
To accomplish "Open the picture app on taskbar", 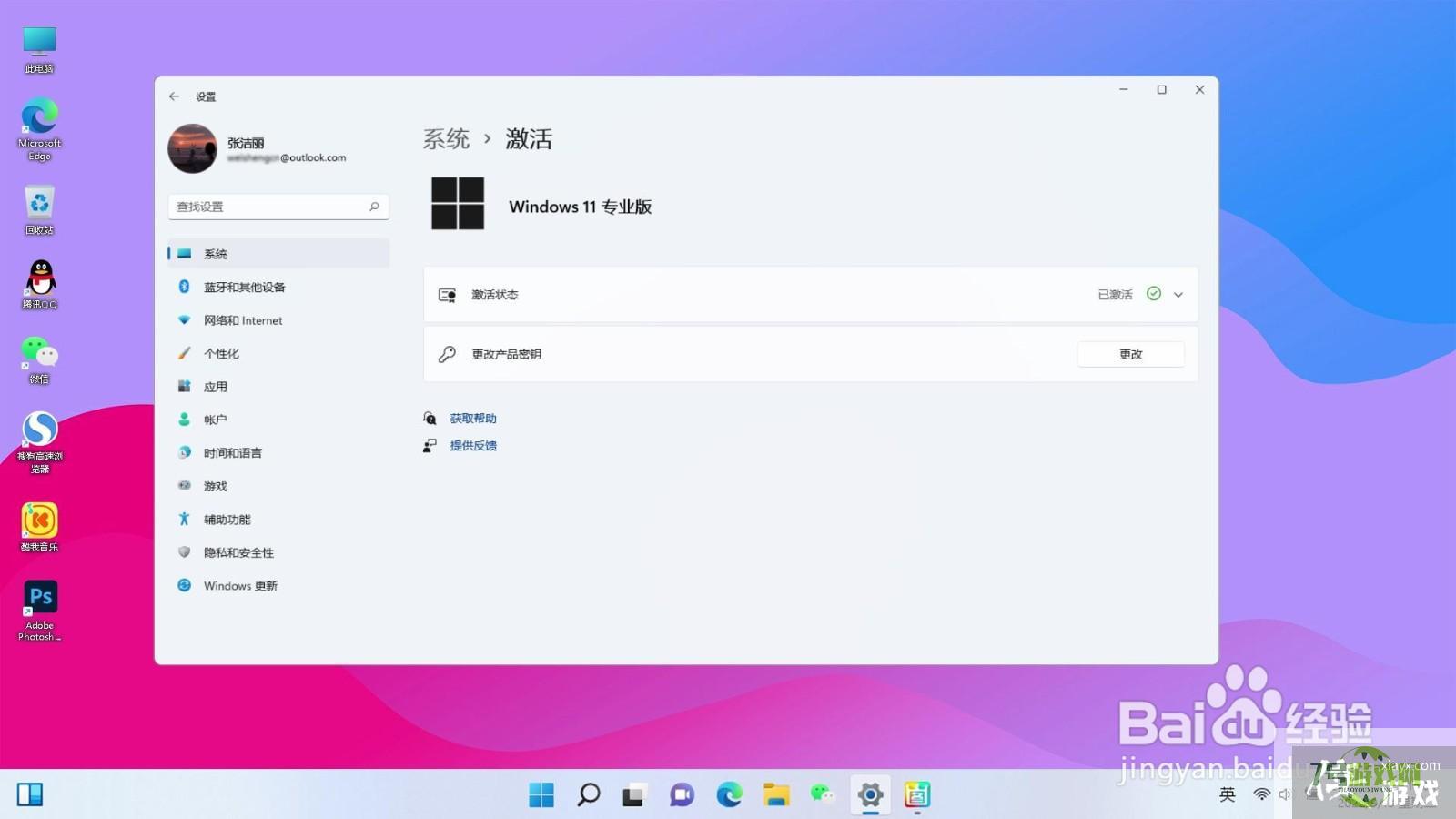I will click(917, 794).
